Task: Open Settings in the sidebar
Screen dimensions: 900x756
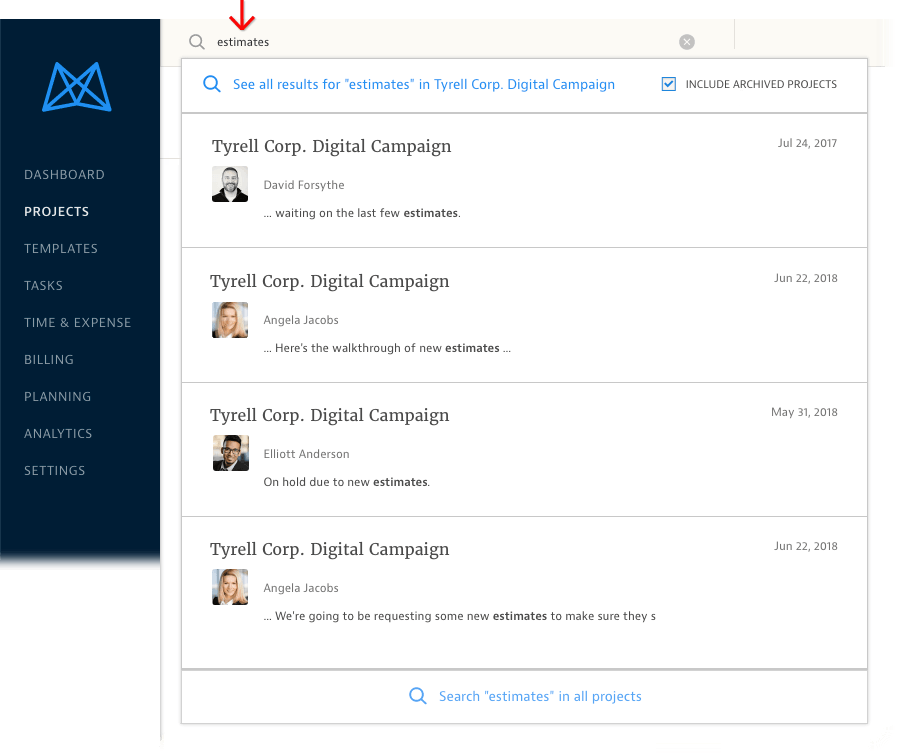Action: click(55, 471)
